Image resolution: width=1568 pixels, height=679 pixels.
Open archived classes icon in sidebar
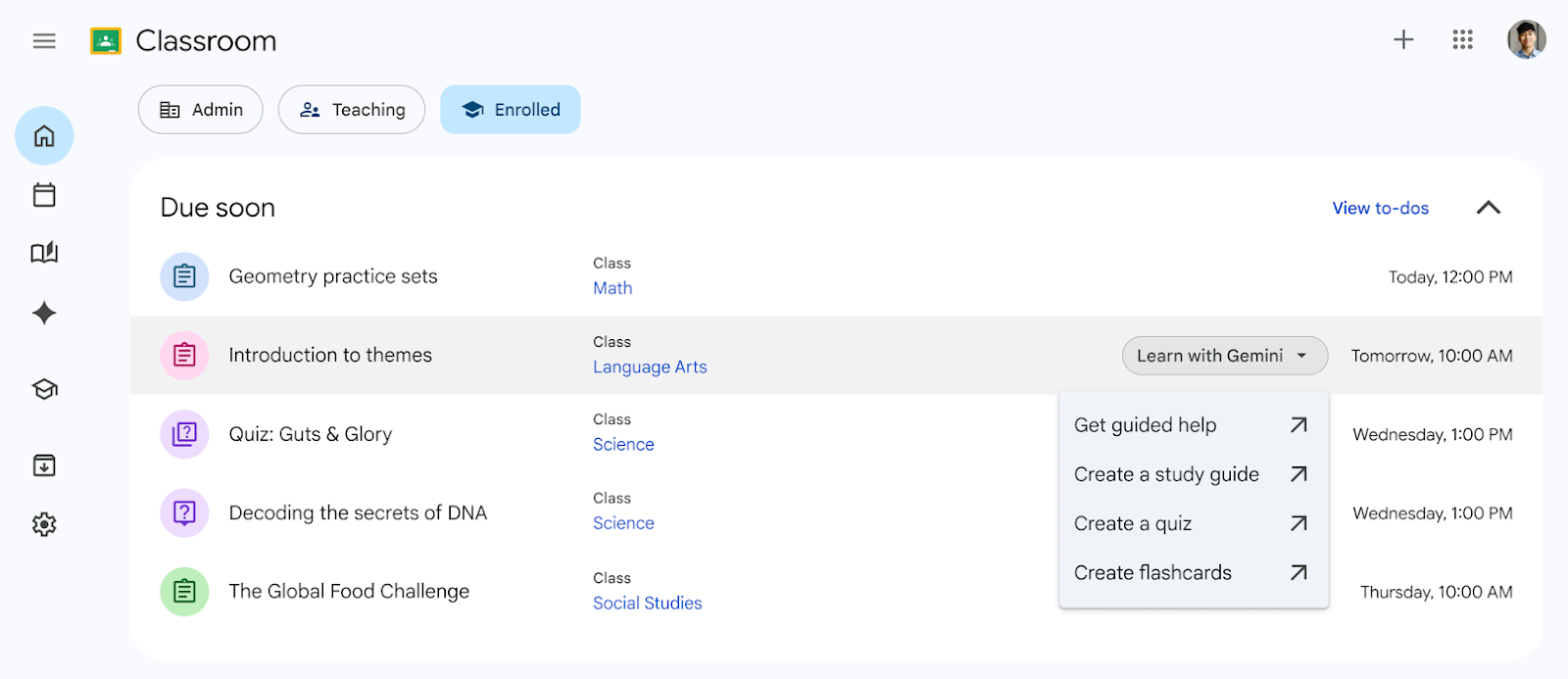44,465
